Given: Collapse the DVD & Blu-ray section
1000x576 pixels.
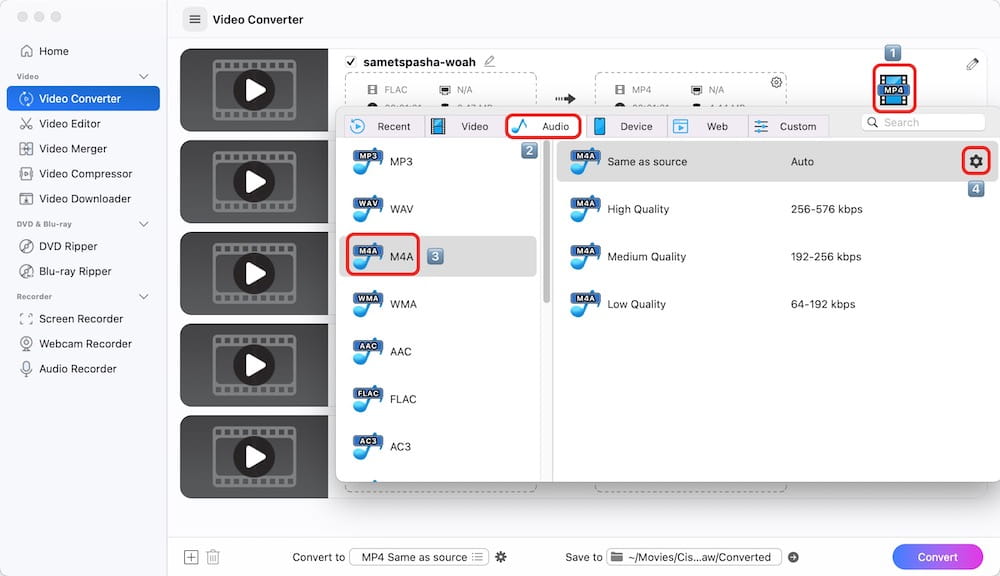Looking at the screenshot, I should 143,225.
